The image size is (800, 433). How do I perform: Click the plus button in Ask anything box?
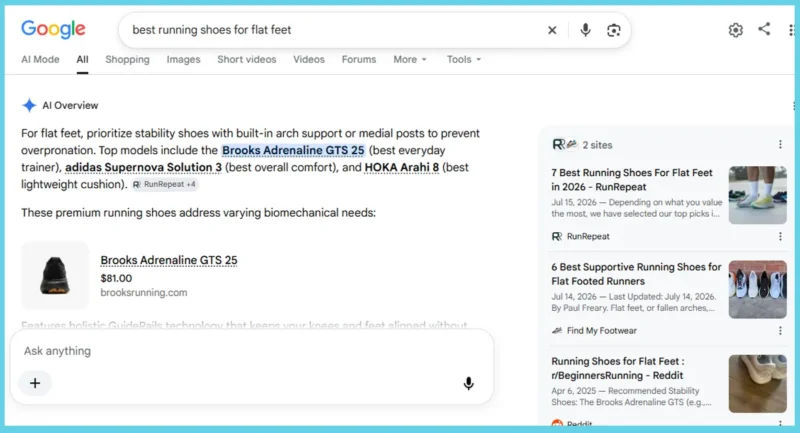(x=35, y=383)
